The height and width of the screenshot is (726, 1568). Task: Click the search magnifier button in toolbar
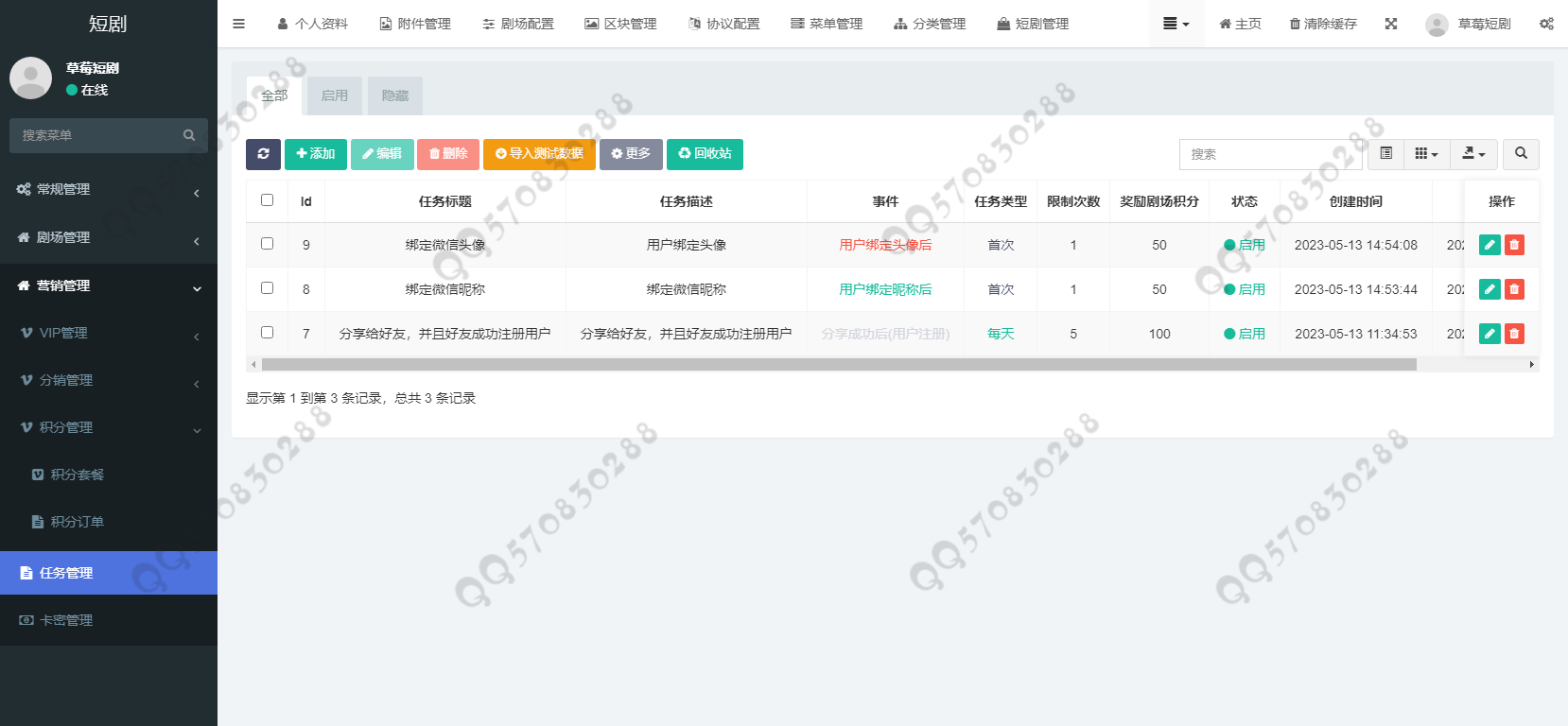(1521, 154)
